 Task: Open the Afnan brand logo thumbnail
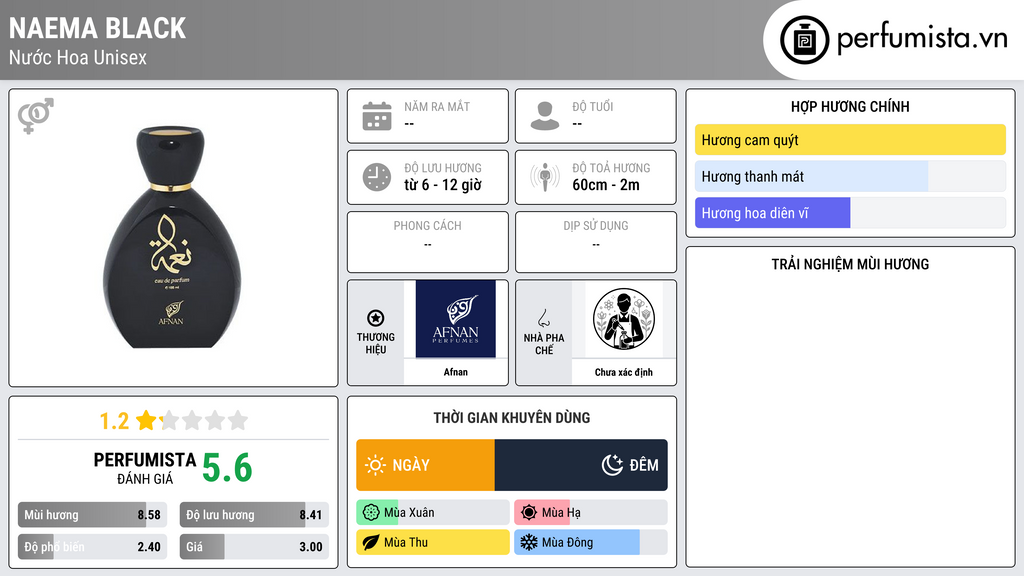tap(455, 319)
